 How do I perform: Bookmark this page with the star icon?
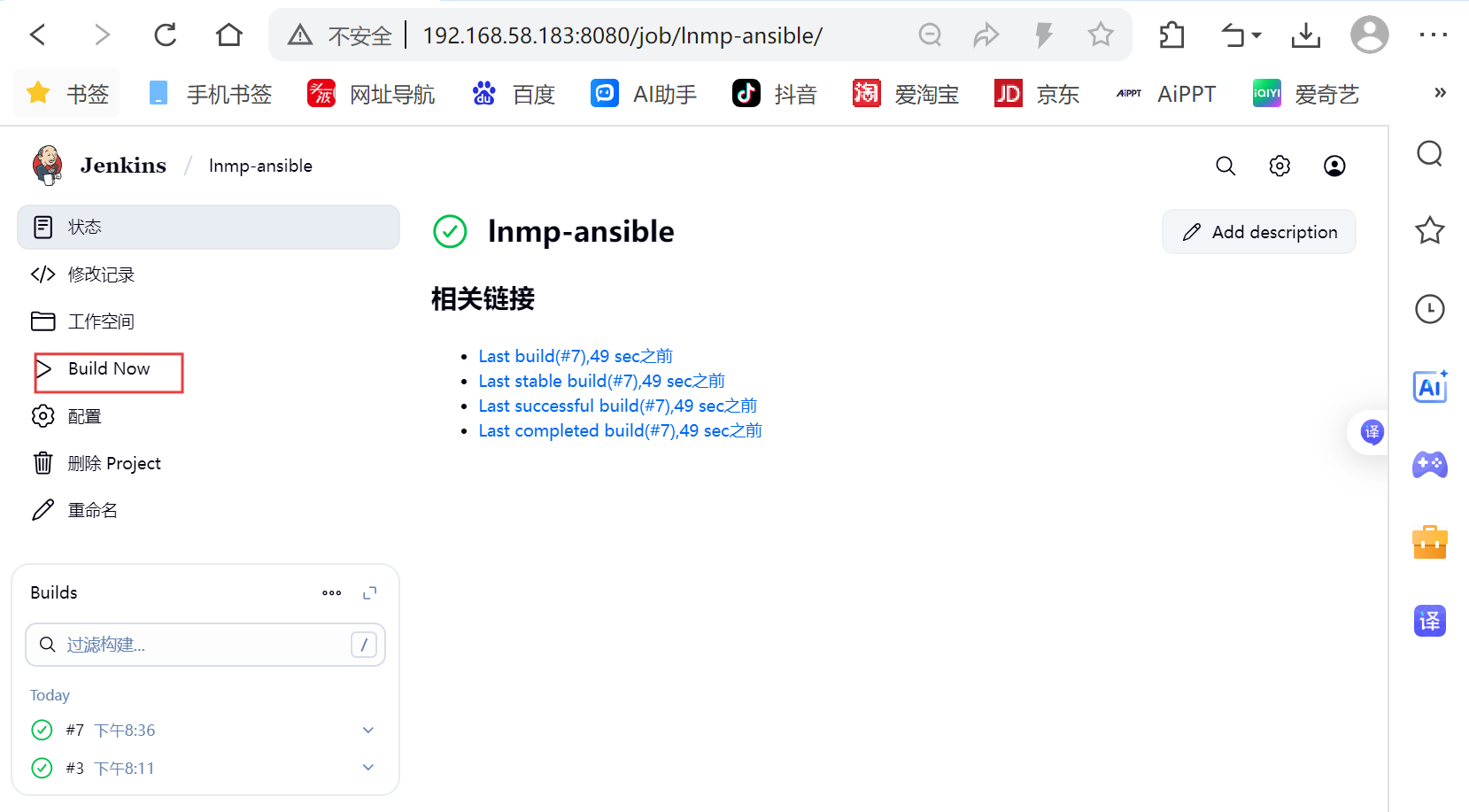pos(1101,35)
